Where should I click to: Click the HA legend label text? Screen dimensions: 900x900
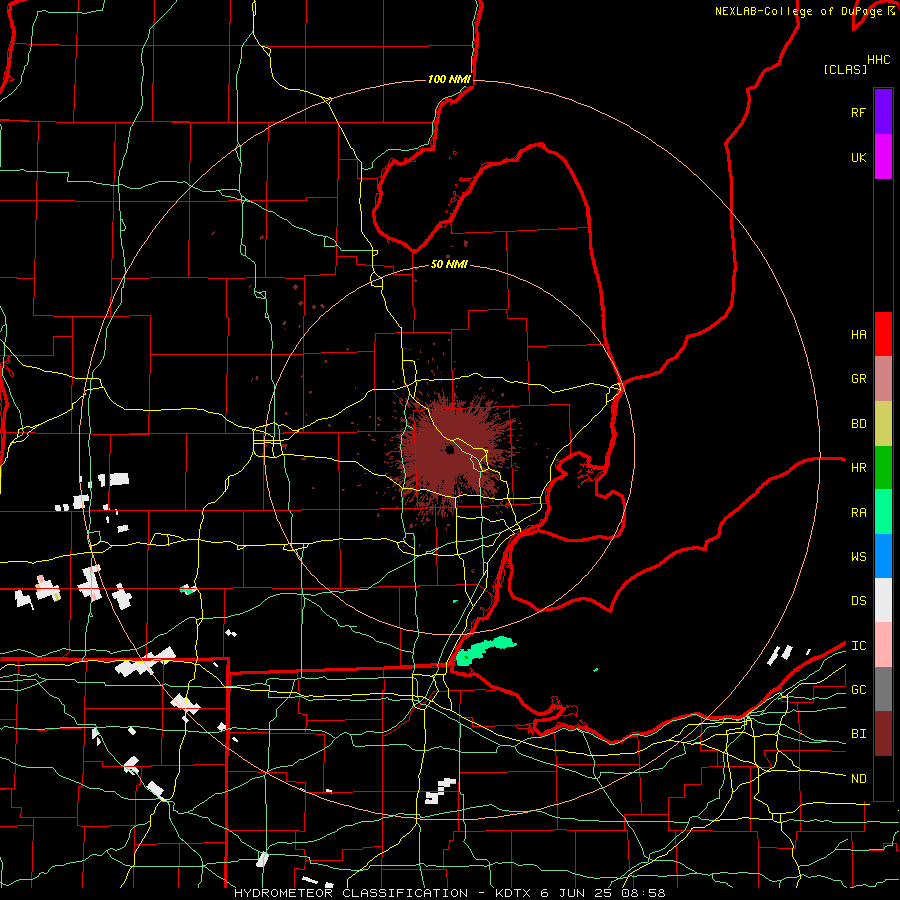pos(858,334)
